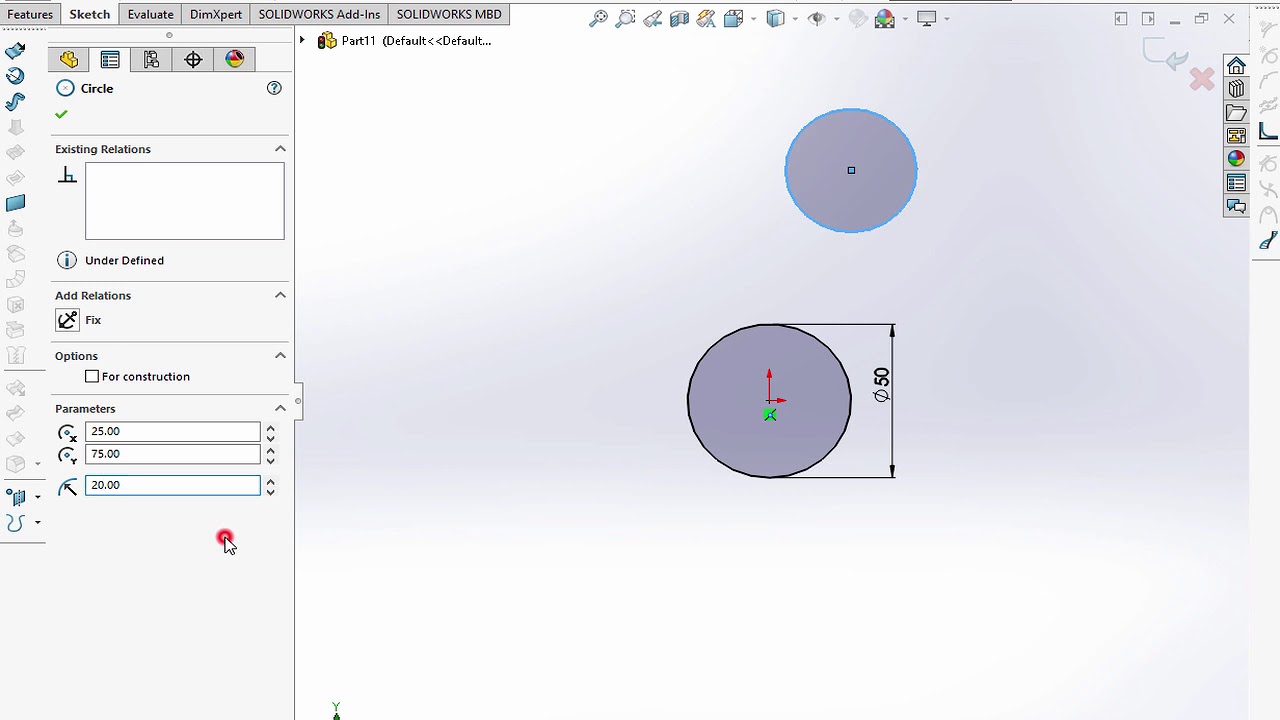Collapse the Add Relations section
Image resolution: width=1280 pixels, height=720 pixels.
click(280, 295)
